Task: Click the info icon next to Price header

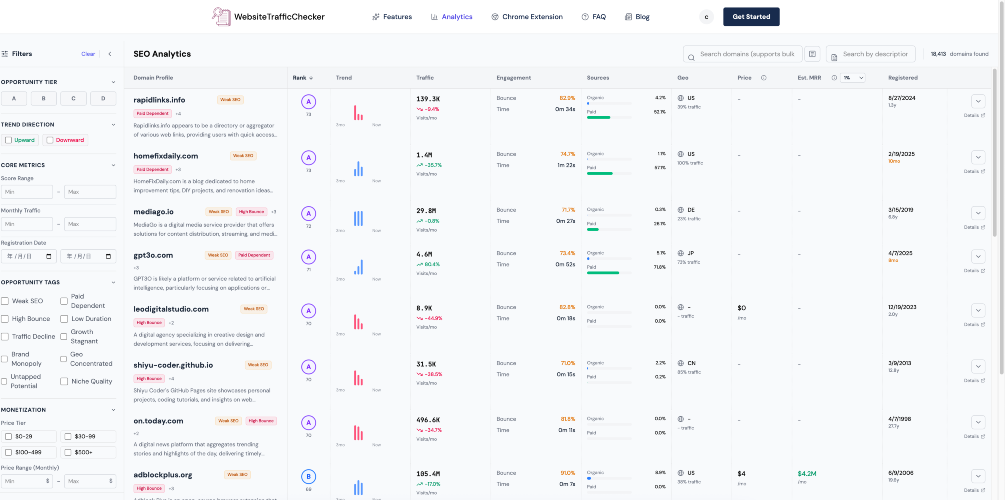Action: [763, 77]
